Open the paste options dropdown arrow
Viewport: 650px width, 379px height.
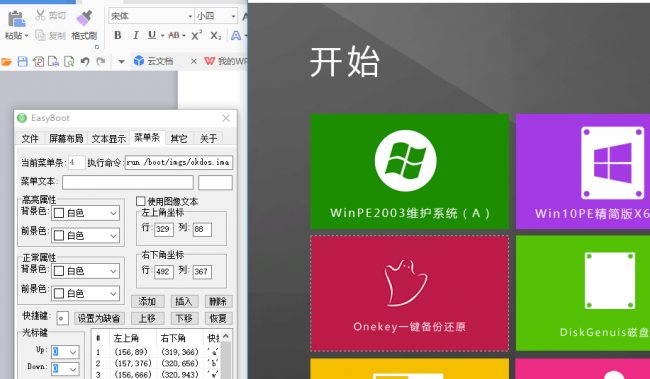27,36
